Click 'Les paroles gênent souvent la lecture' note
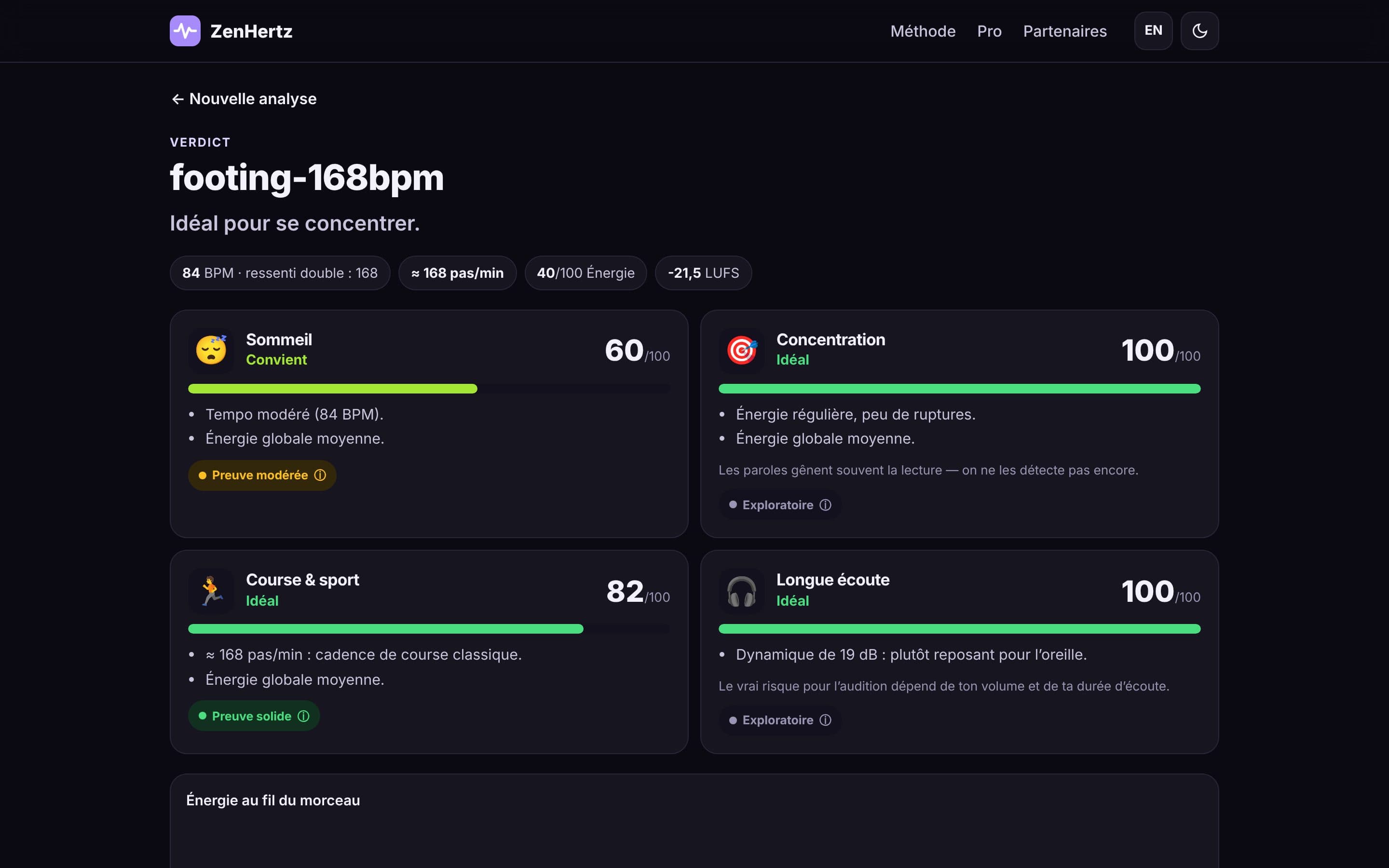Viewport: 1389px width, 868px height. pos(928,470)
